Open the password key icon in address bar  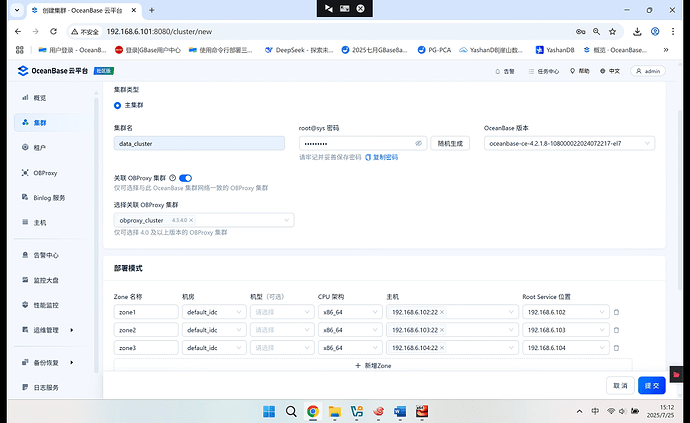click(580, 32)
